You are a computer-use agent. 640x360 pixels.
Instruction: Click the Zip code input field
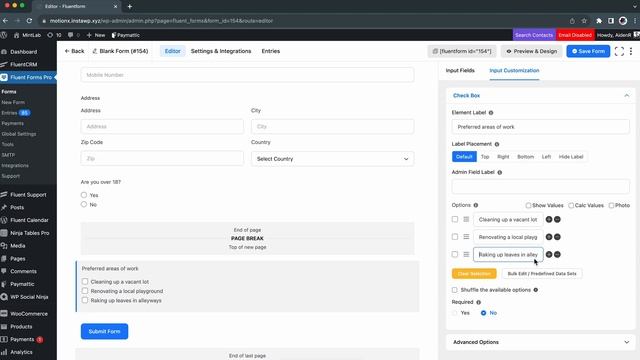click(x=162, y=158)
